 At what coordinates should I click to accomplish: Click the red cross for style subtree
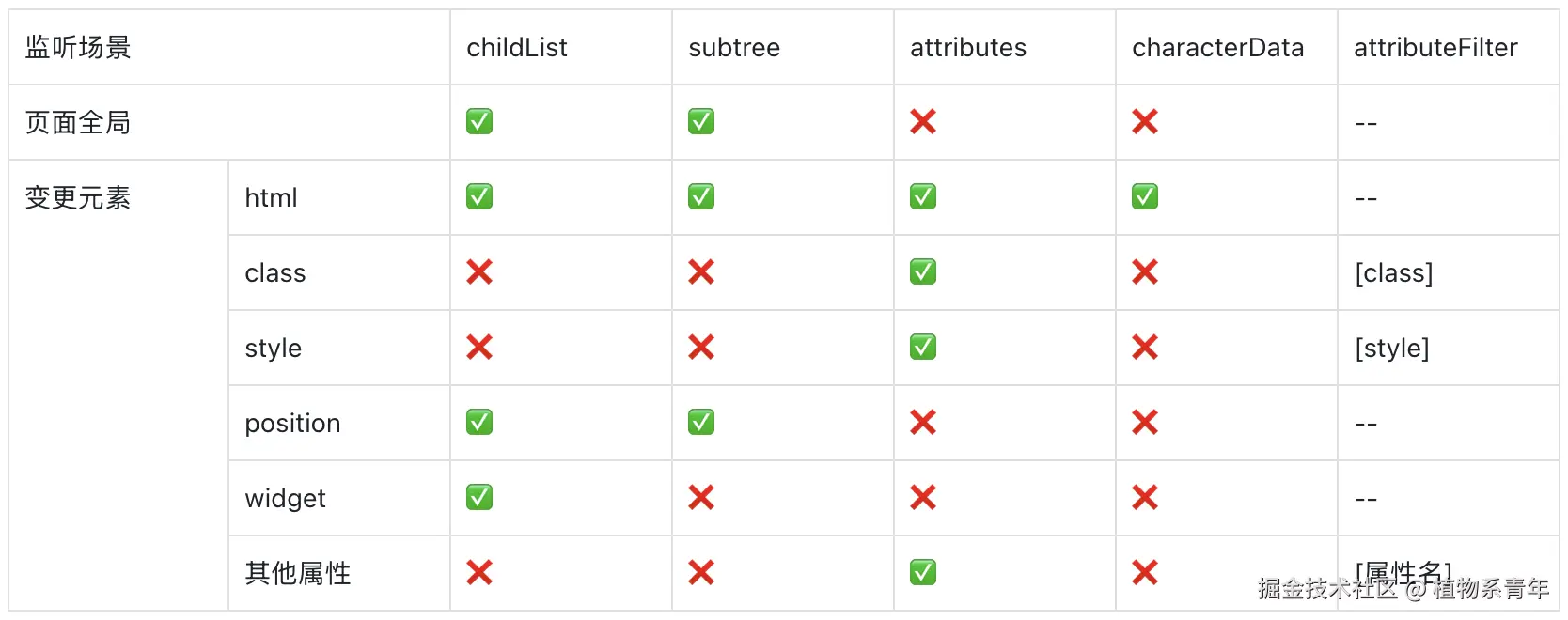(x=701, y=348)
